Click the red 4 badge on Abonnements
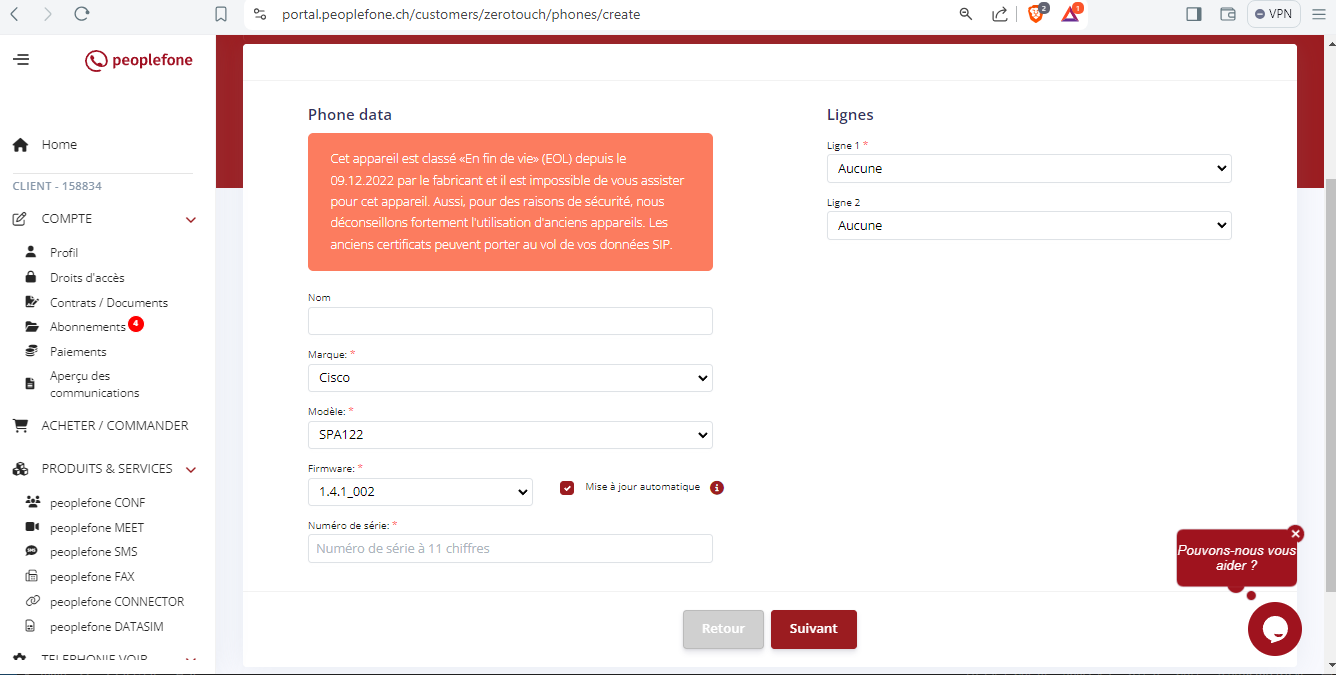Viewport: 1336px width, 675px height. [136, 324]
